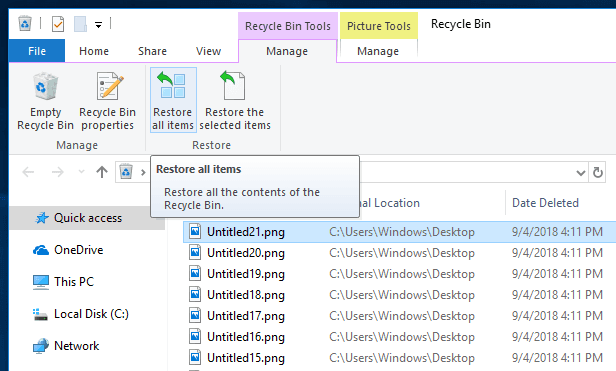Go back with the Back arrow

click(28, 172)
